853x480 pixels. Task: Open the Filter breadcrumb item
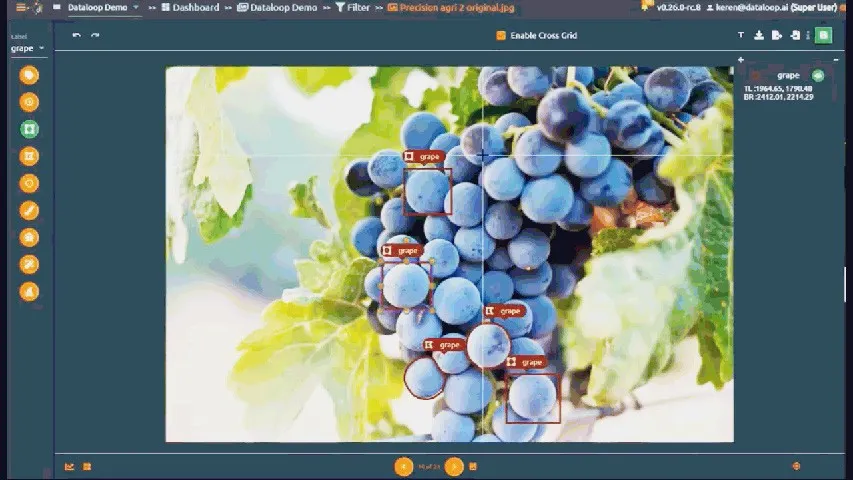pyautogui.click(x=353, y=8)
